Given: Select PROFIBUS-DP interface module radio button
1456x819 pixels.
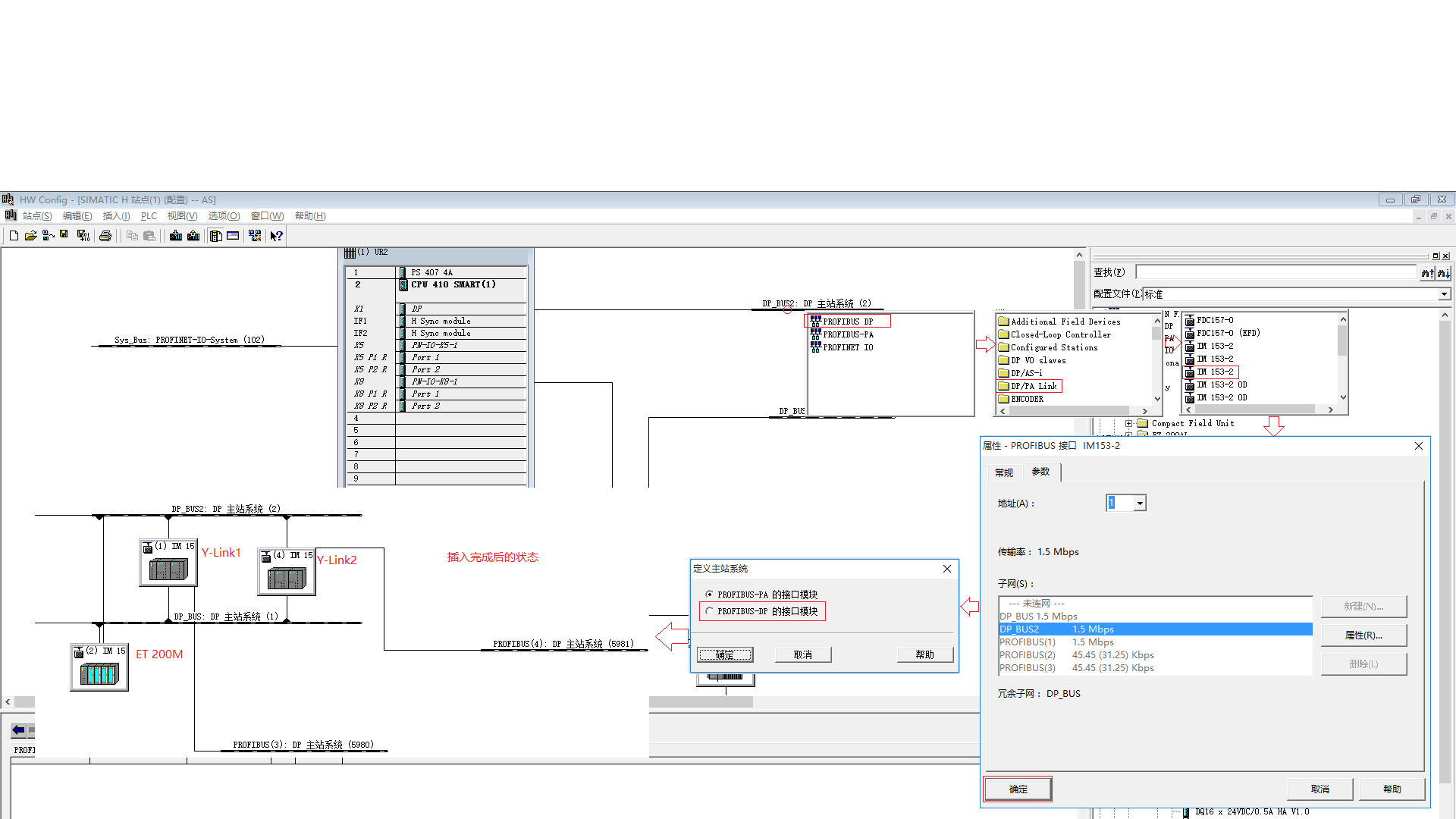Looking at the screenshot, I should (x=709, y=611).
